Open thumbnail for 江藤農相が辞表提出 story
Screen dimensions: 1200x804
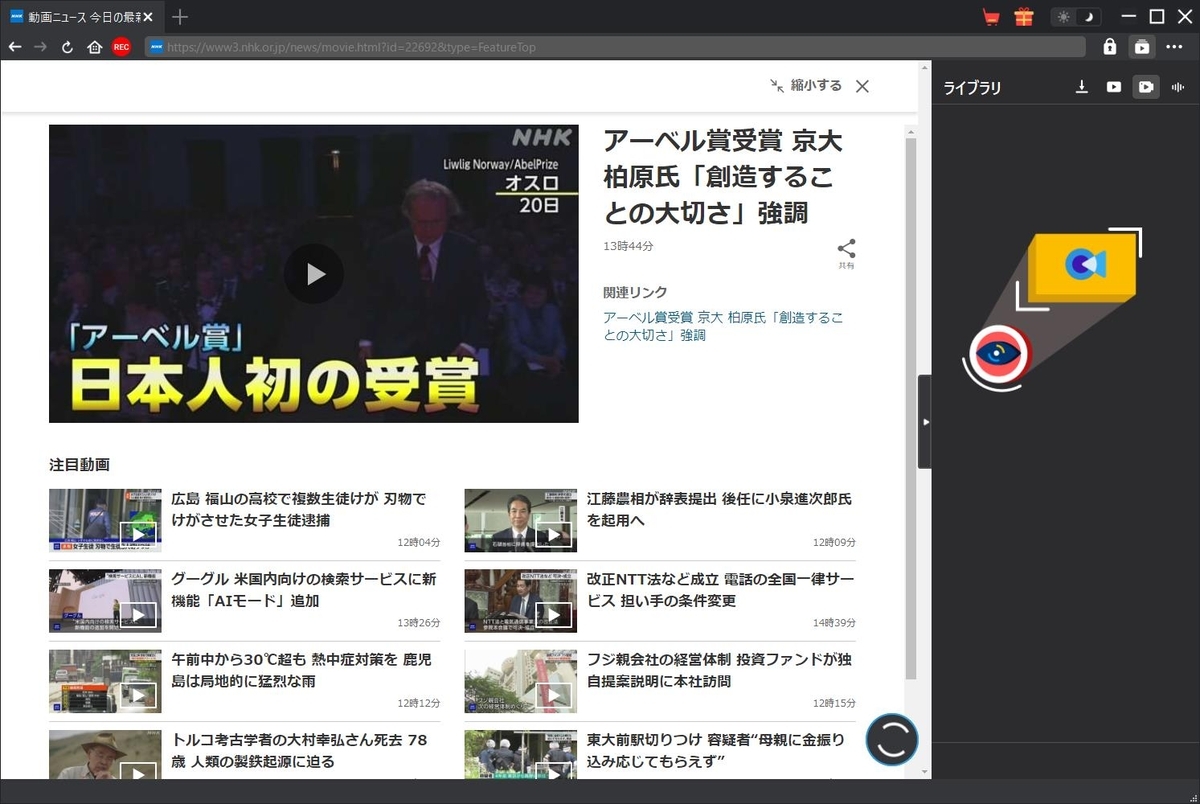[x=520, y=520]
